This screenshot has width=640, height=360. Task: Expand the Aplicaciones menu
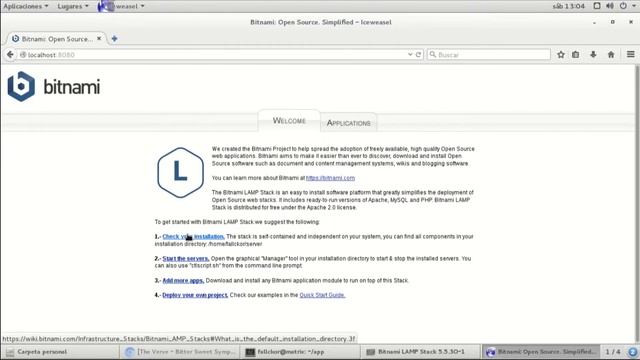tap(26, 6)
